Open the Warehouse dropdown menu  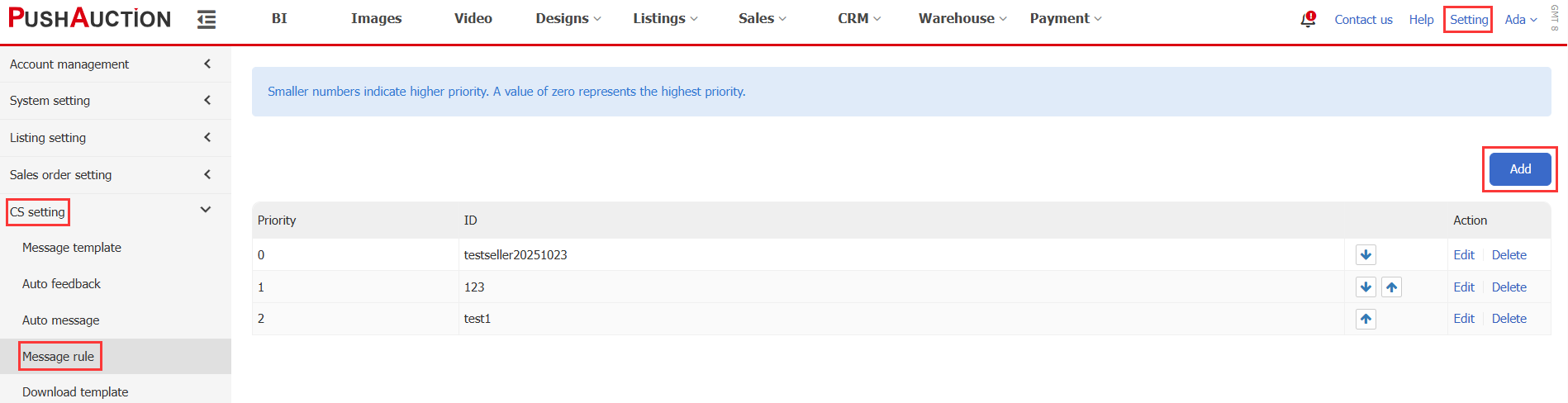(x=962, y=18)
